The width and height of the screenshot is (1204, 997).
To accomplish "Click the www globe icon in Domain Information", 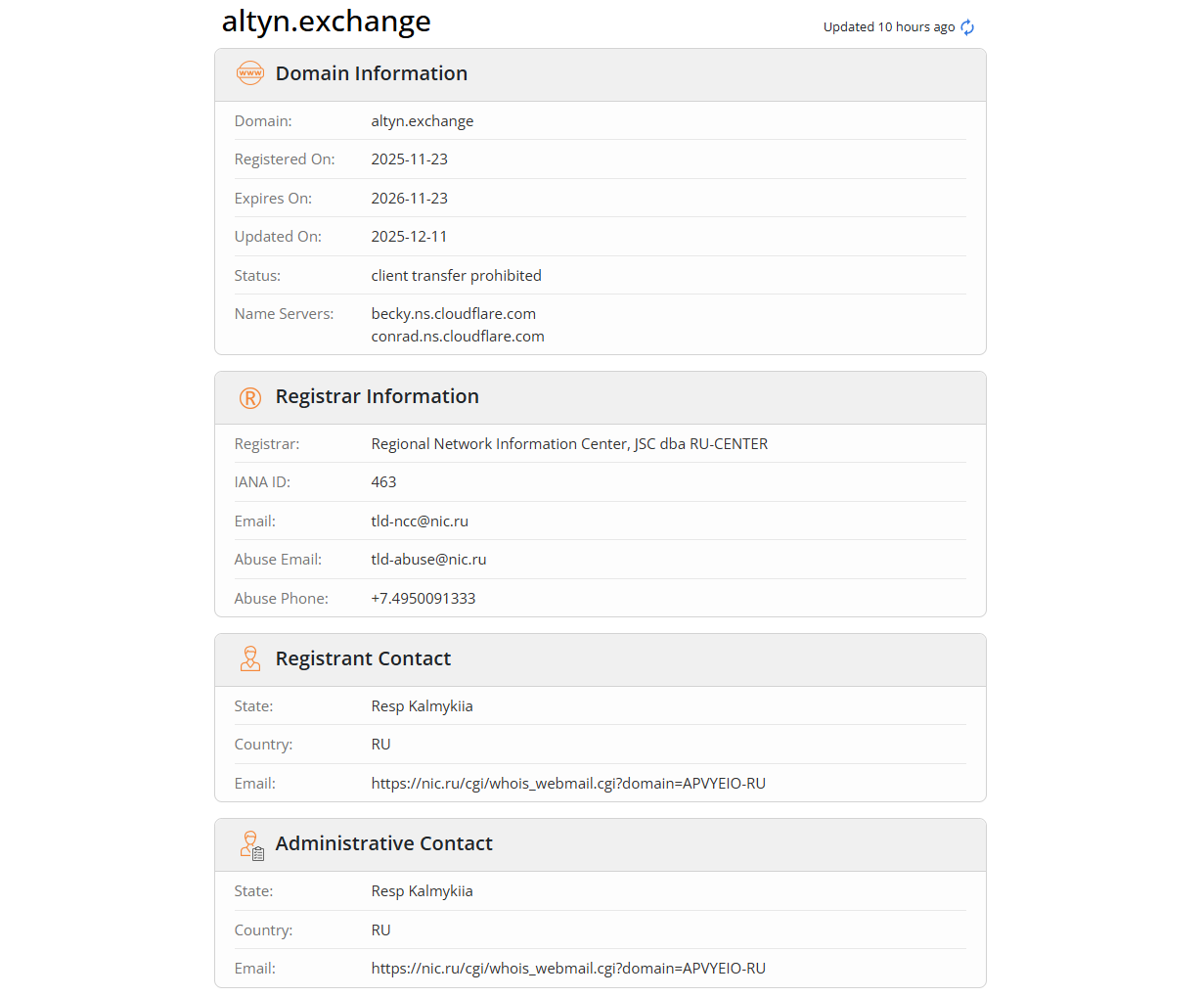I will (250, 73).
